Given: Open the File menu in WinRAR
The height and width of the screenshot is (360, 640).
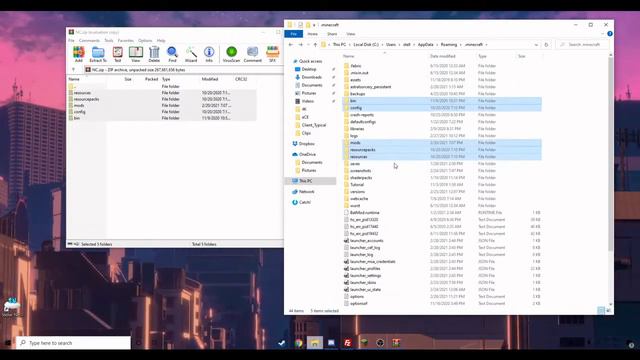Looking at the screenshot, I should click(x=71, y=40).
